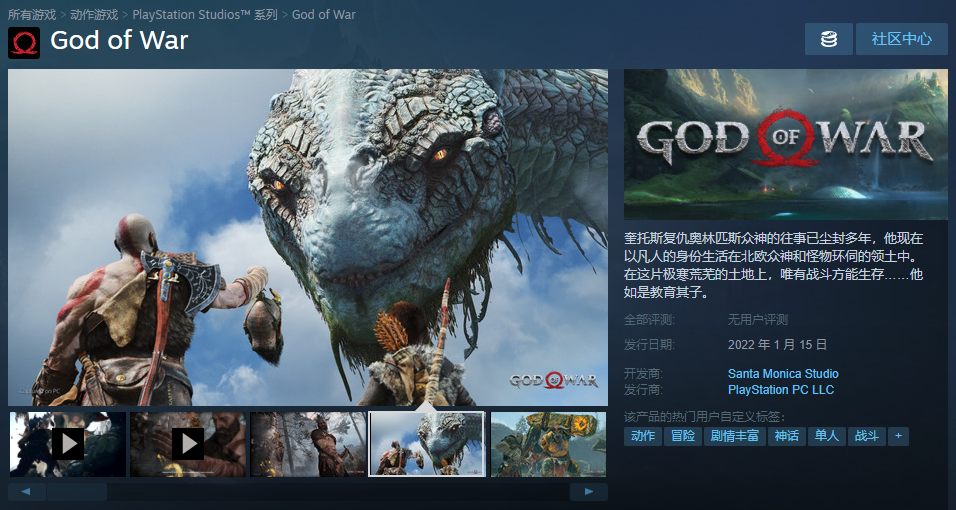
Task: Select the Kratos forest screenshot thumbnail
Action: 308,444
